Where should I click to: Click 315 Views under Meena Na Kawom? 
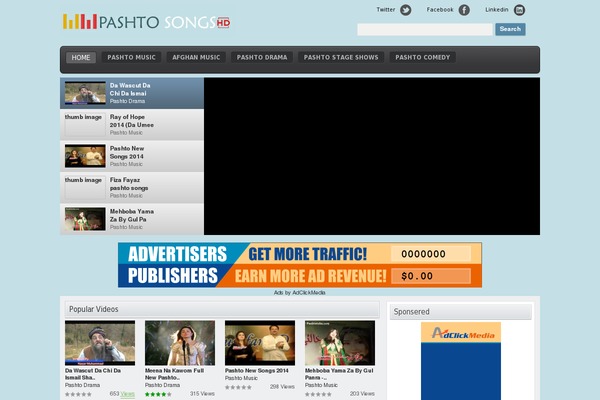[202, 394]
